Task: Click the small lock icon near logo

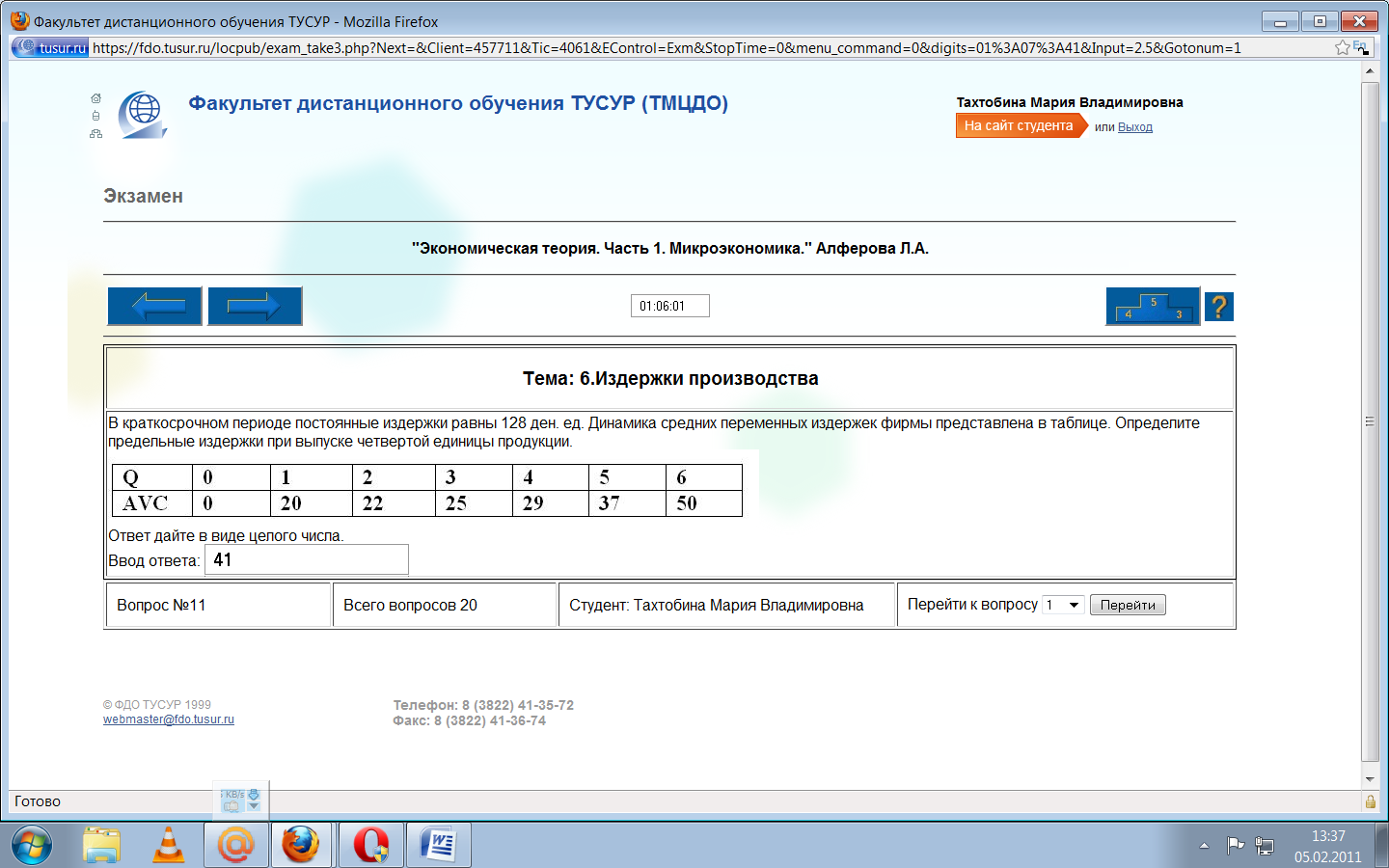Action: point(95,116)
